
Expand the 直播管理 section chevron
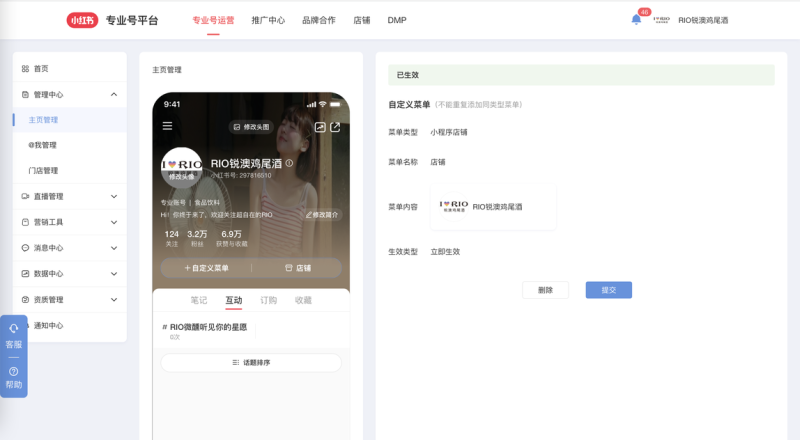(x=114, y=197)
